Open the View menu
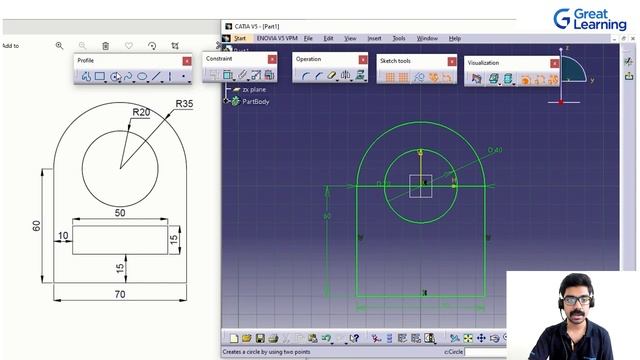The height and width of the screenshot is (360, 640). (x=350, y=38)
